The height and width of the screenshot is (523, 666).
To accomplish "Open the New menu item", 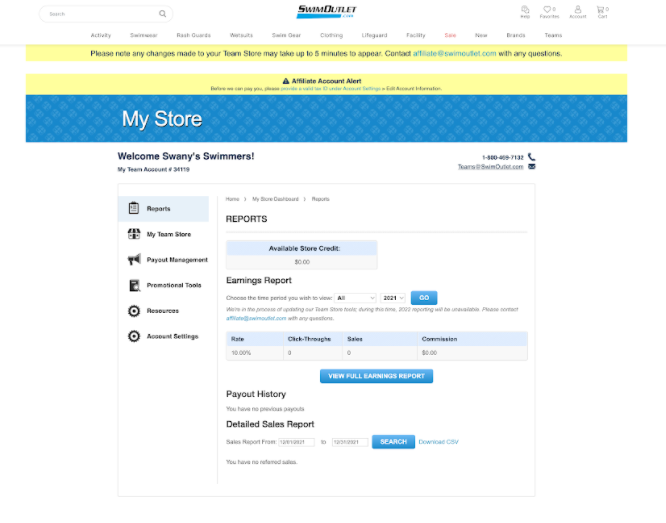I will pos(481,35).
